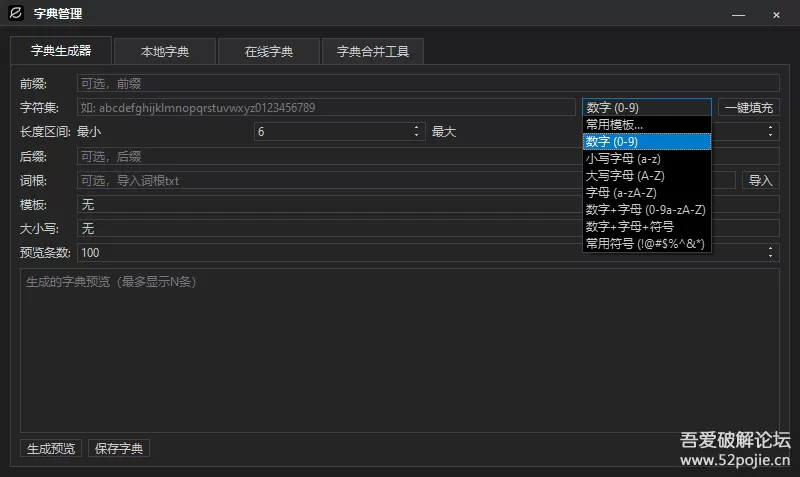Increase preview count with up arrow
The image size is (800, 477).
pos(770,248)
